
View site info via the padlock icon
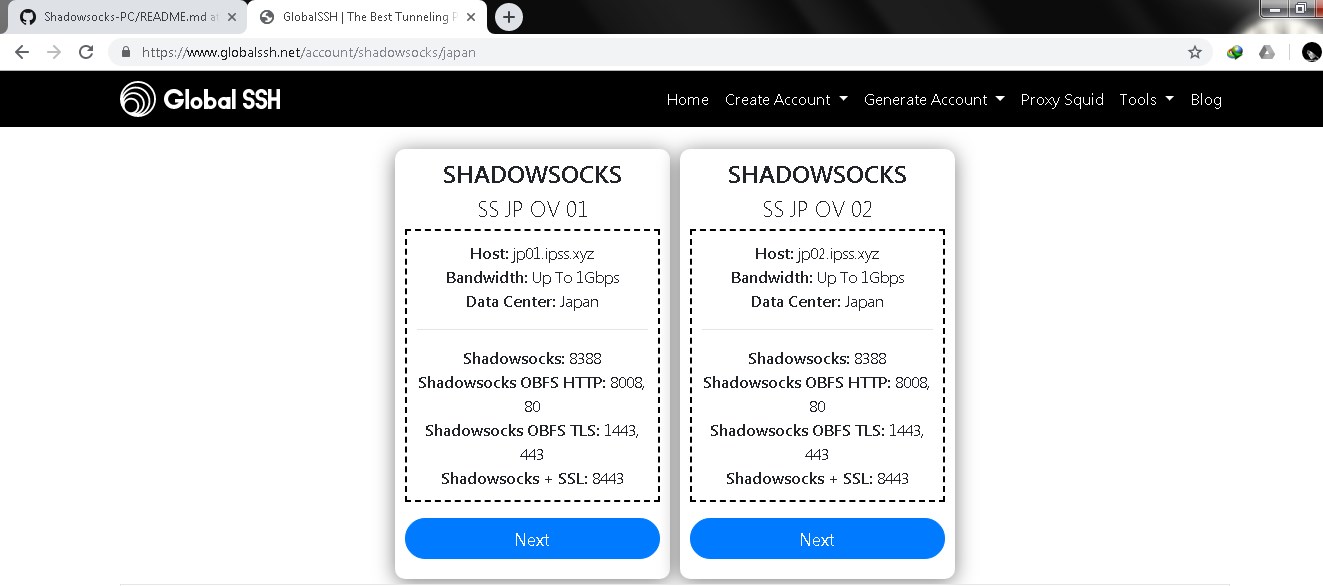click(126, 52)
